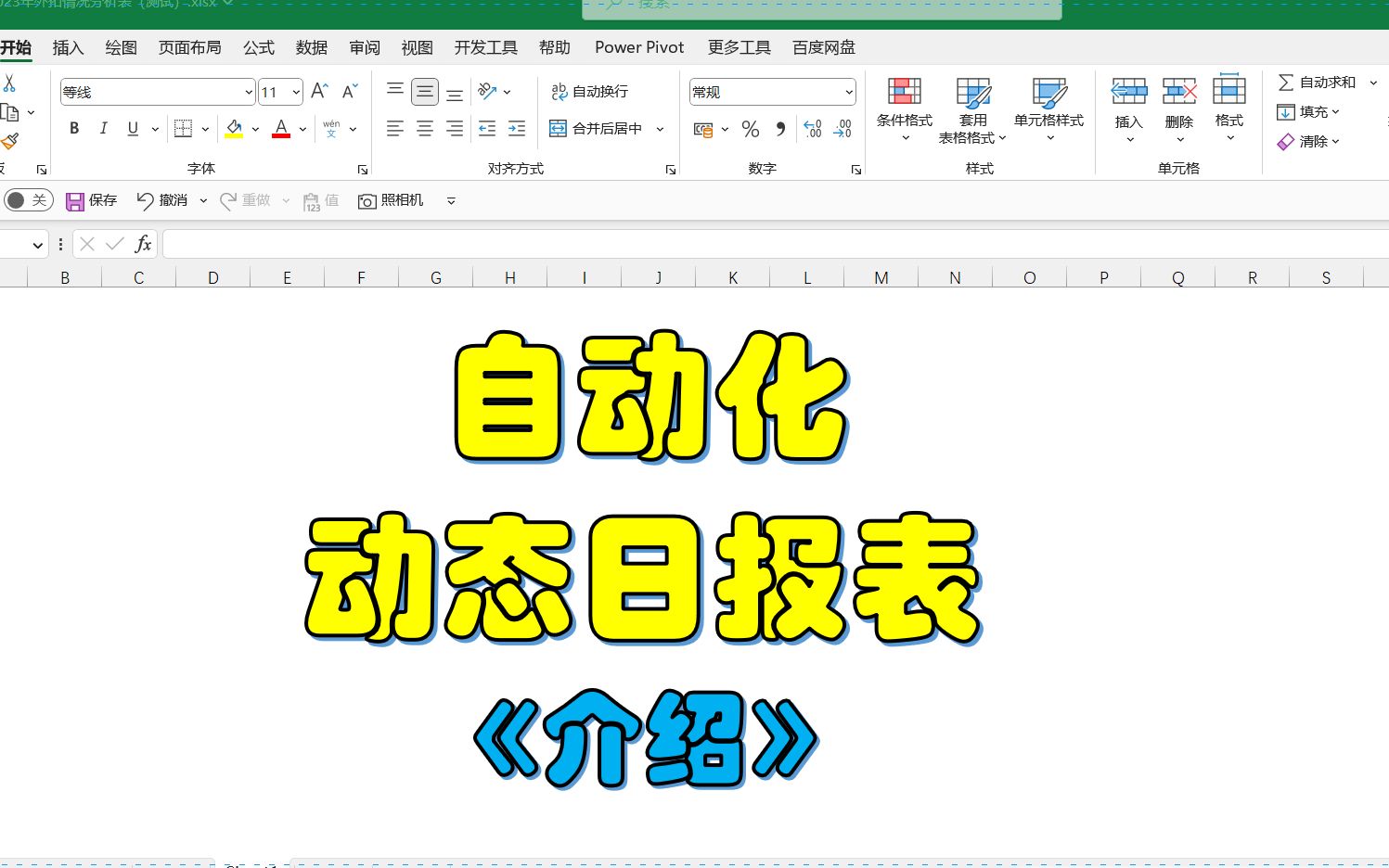Screen dimensions: 1389x868
Task: Open the 等线 font name dropdown
Action: coord(249,92)
